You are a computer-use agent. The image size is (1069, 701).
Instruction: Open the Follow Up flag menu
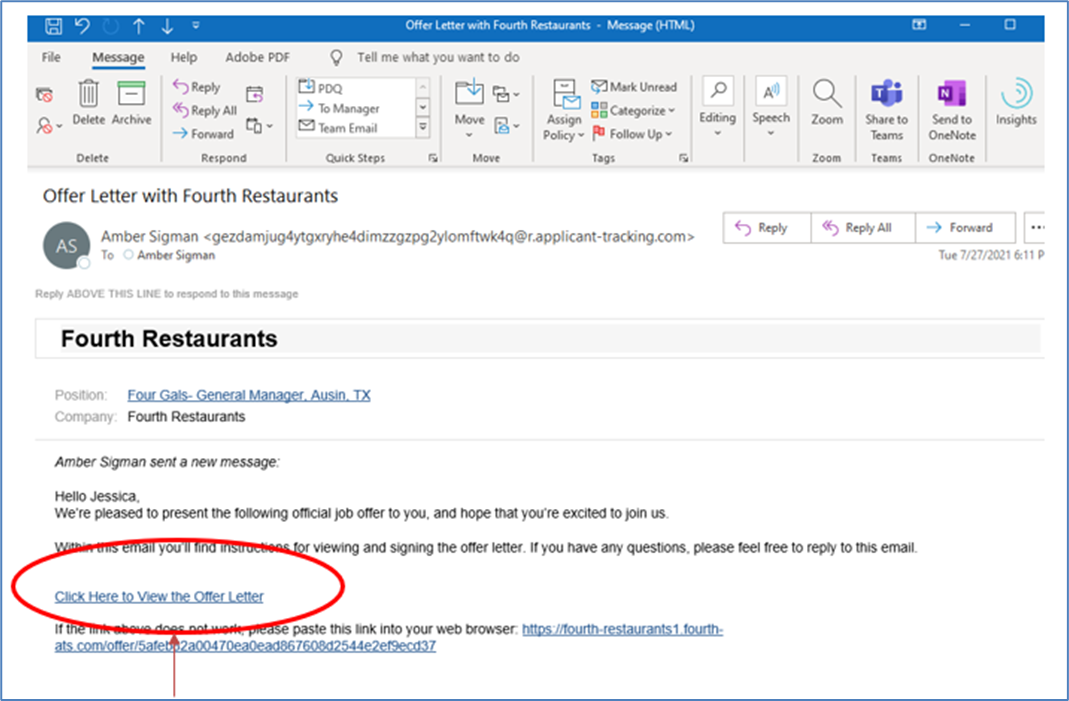632,134
